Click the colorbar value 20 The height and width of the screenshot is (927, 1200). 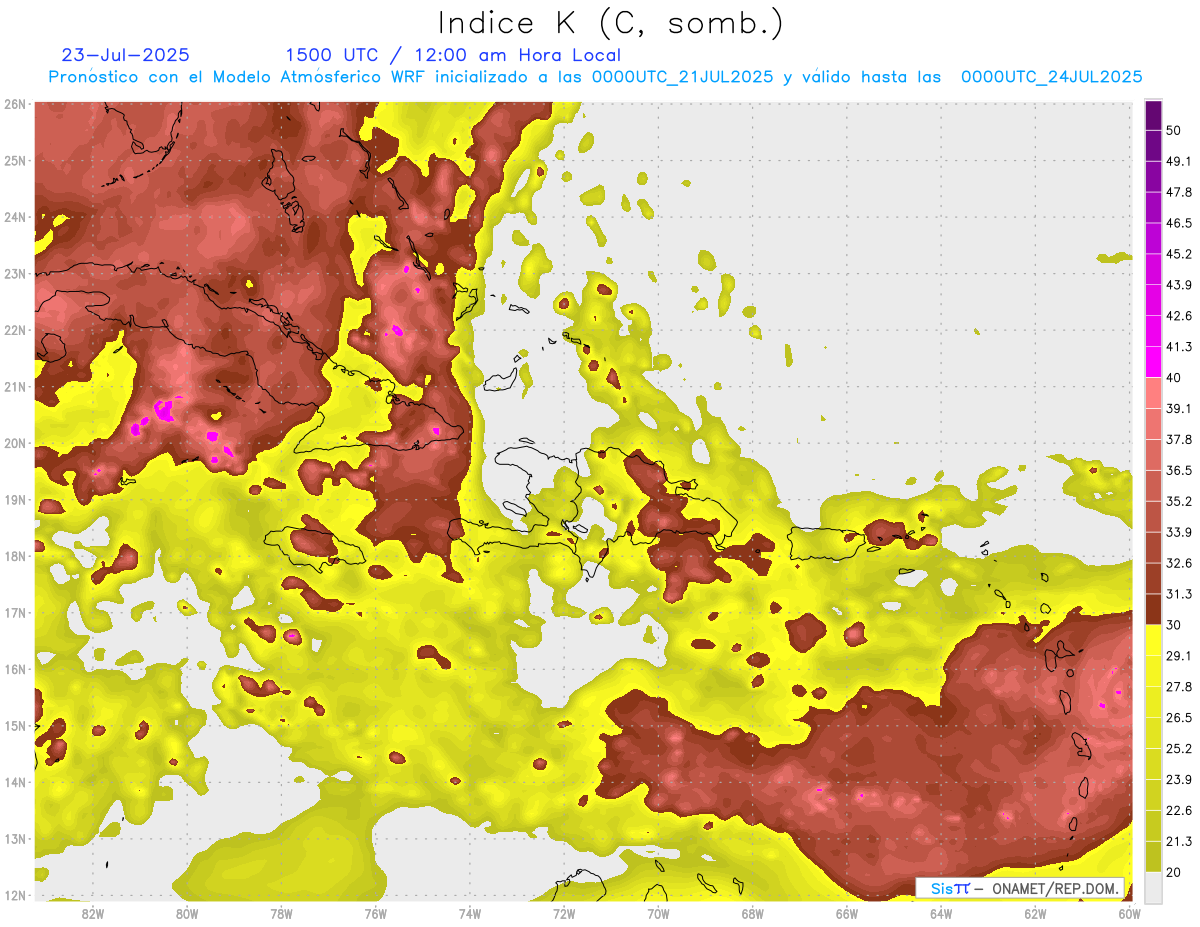click(1175, 871)
